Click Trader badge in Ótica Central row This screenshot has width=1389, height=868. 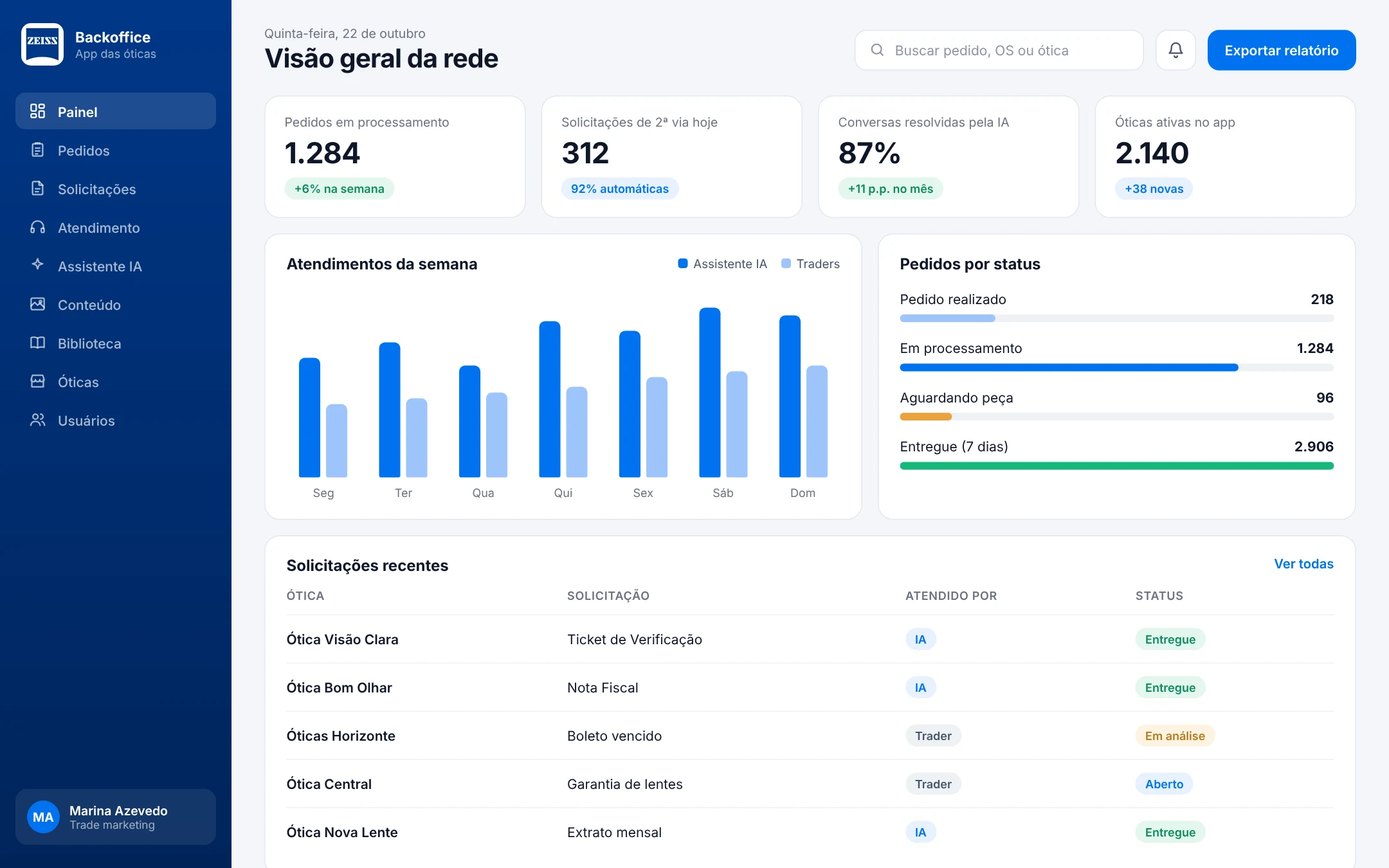(x=933, y=784)
